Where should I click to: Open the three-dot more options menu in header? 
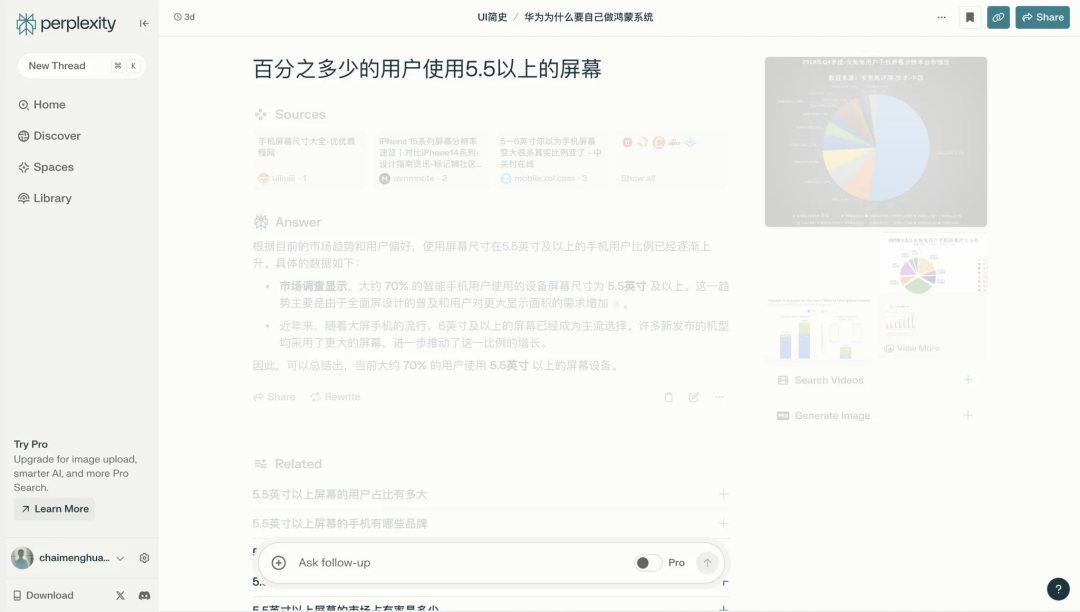point(942,17)
